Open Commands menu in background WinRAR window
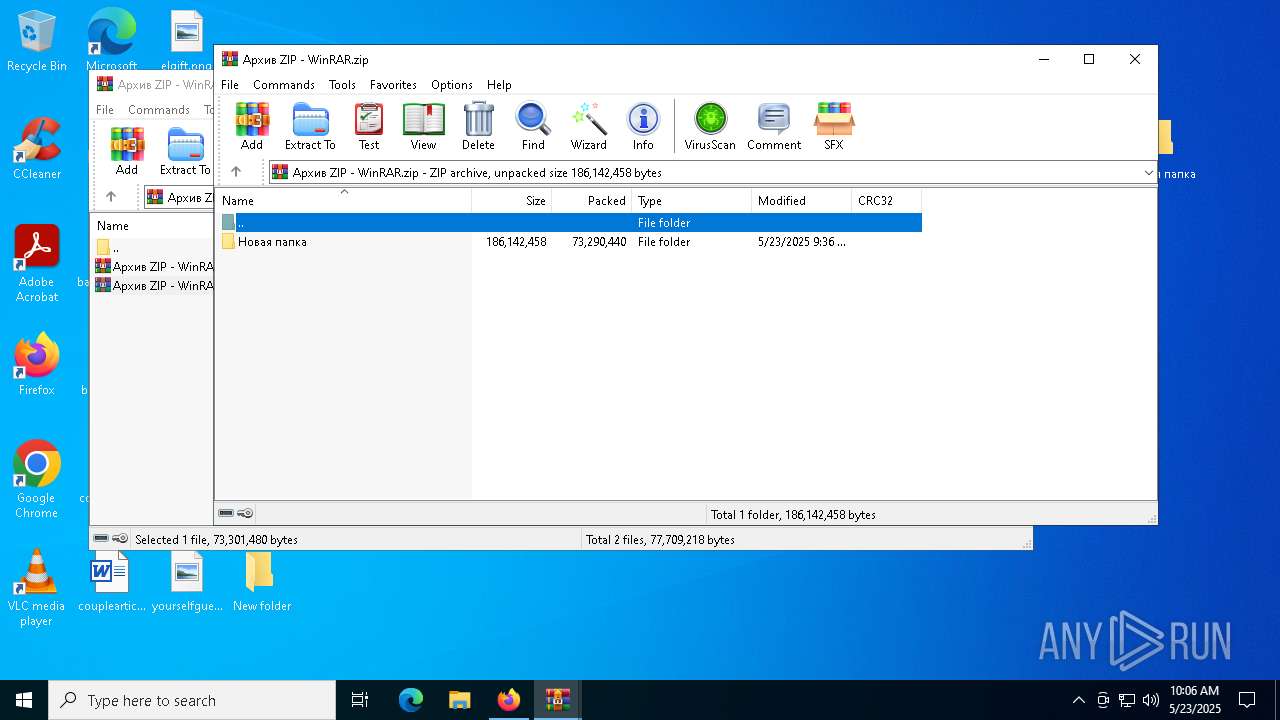1280x720 pixels. 159,110
